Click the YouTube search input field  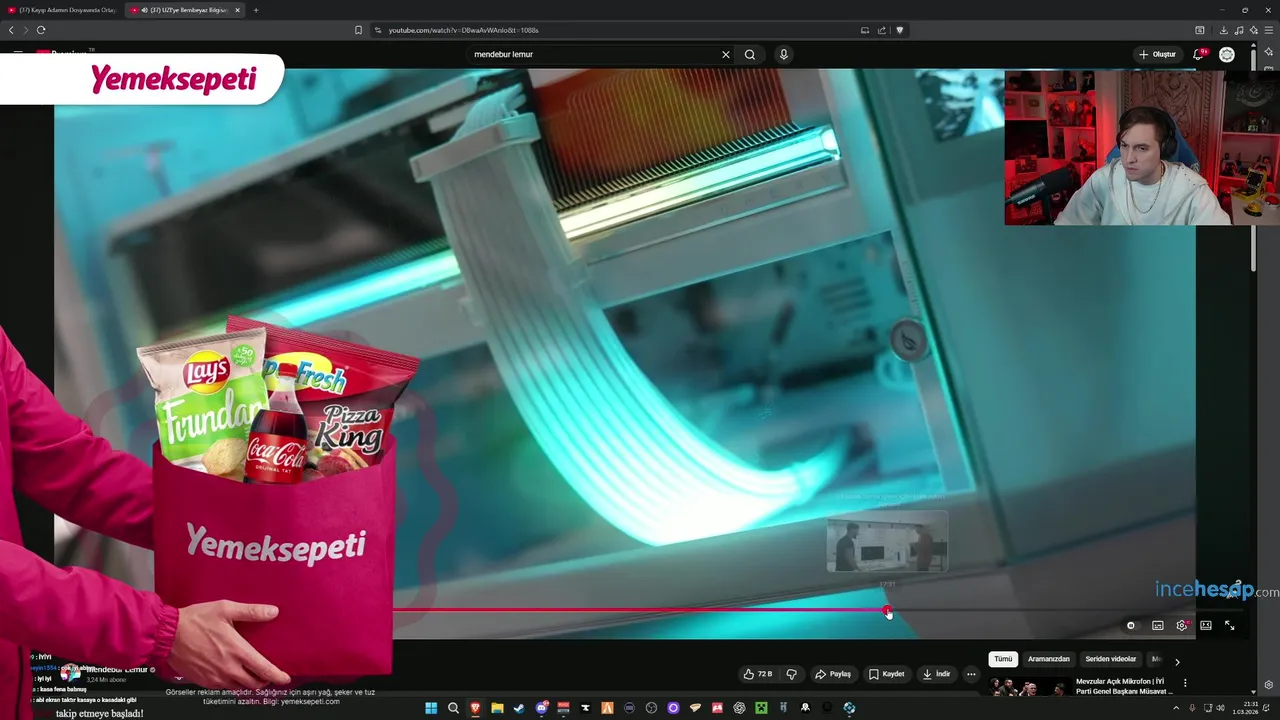[x=595, y=55]
